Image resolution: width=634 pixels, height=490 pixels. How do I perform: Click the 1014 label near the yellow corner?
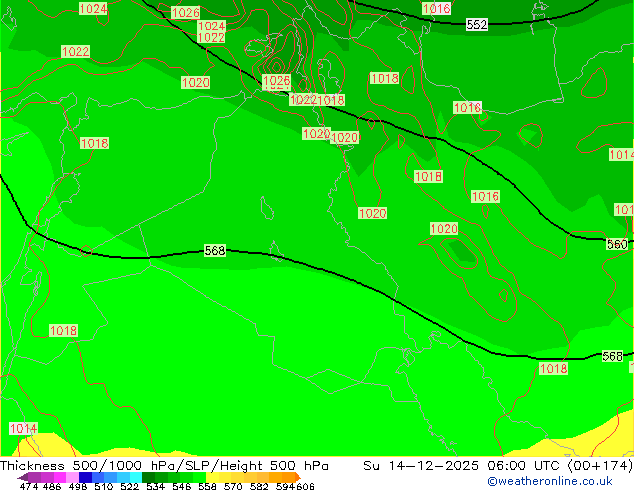[x=23, y=429]
